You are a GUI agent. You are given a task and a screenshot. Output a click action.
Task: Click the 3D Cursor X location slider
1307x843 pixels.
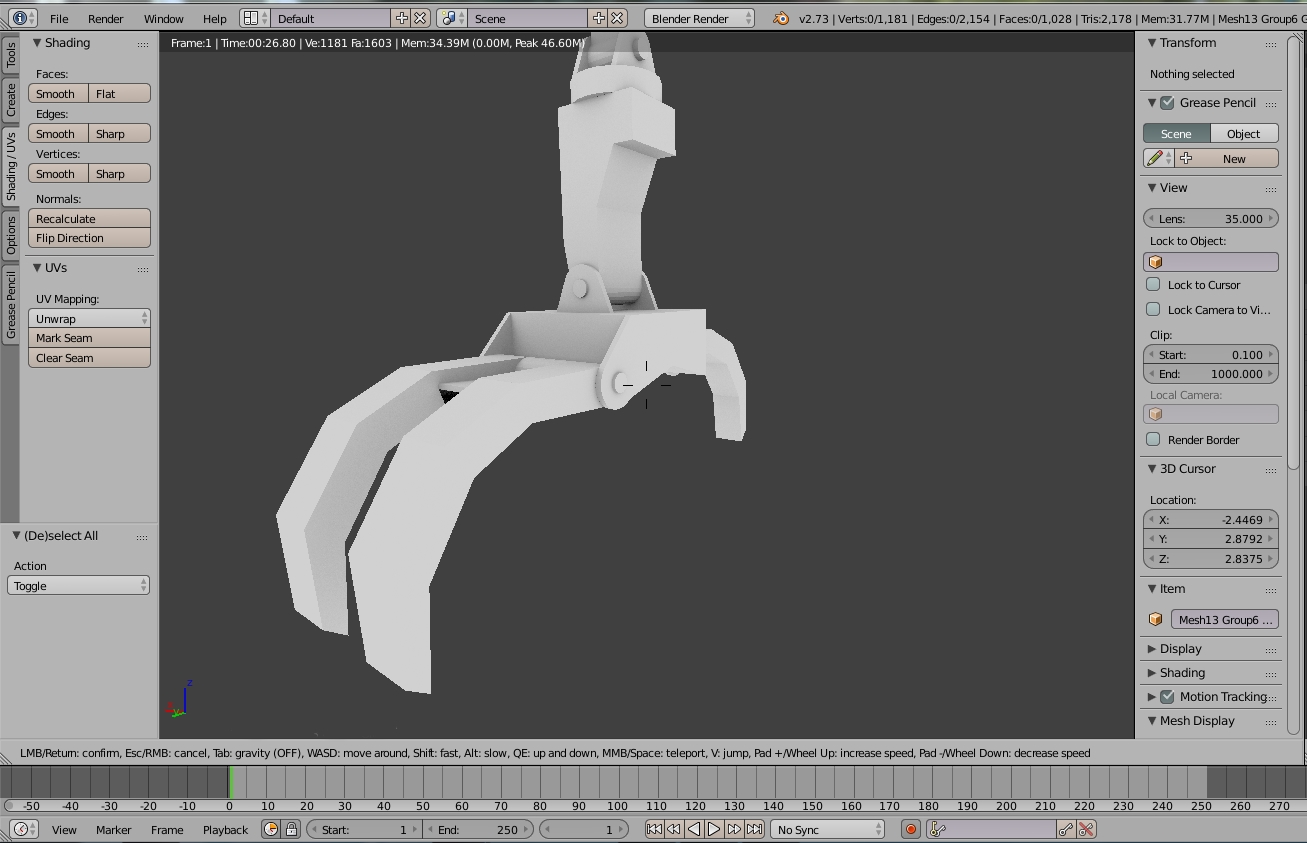pyautogui.click(x=1211, y=519)
